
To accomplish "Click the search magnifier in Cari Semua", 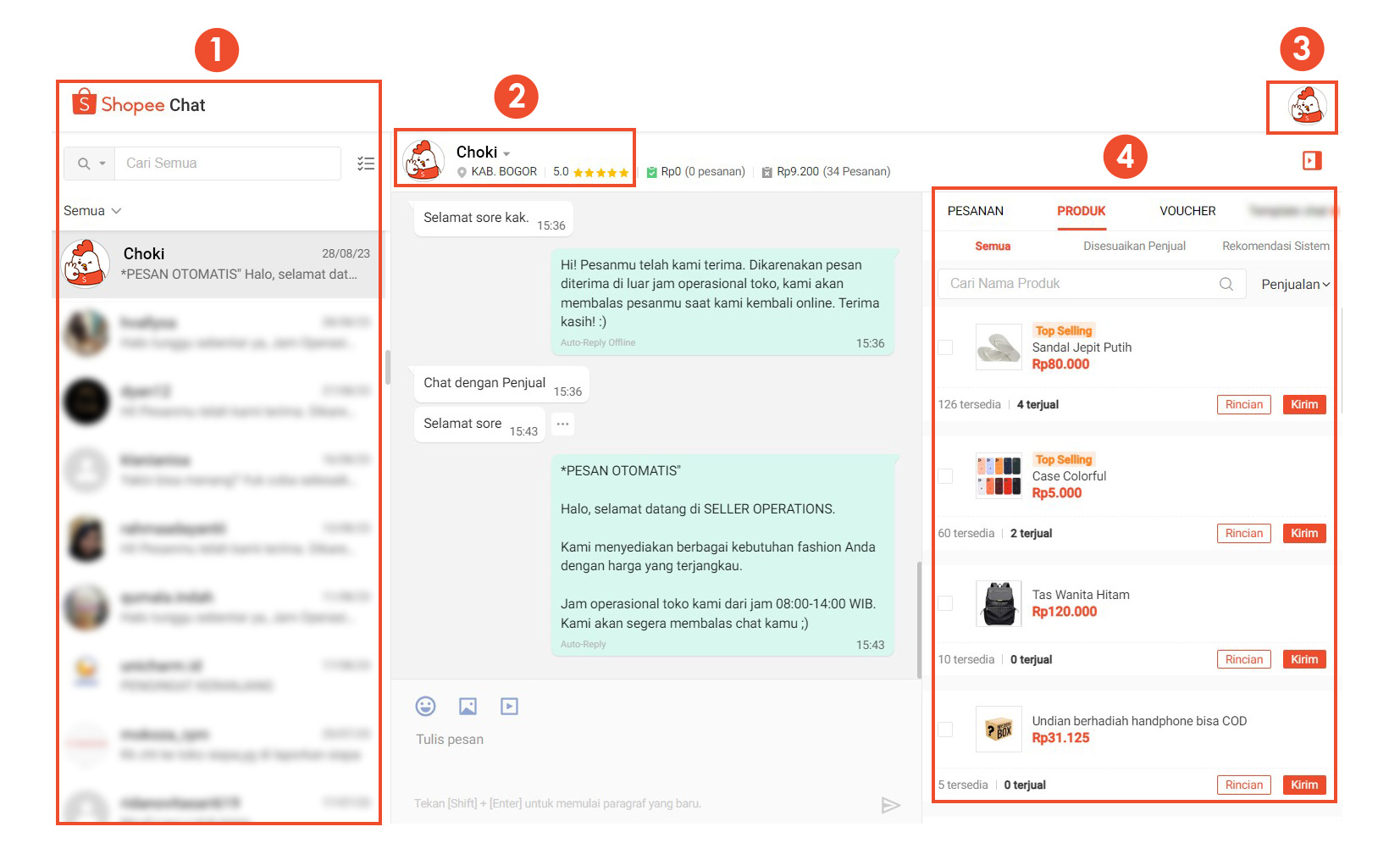I will pyautogui.click(x=86, y=163).
